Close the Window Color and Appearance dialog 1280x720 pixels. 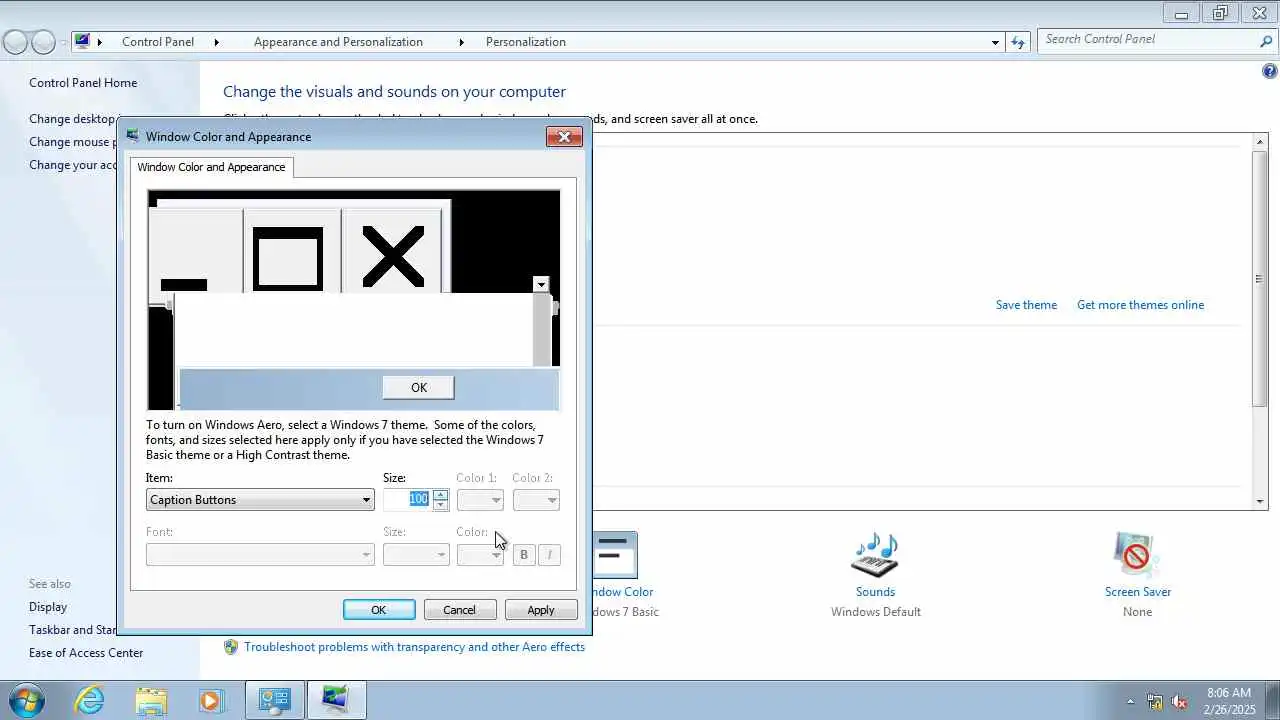564,137
